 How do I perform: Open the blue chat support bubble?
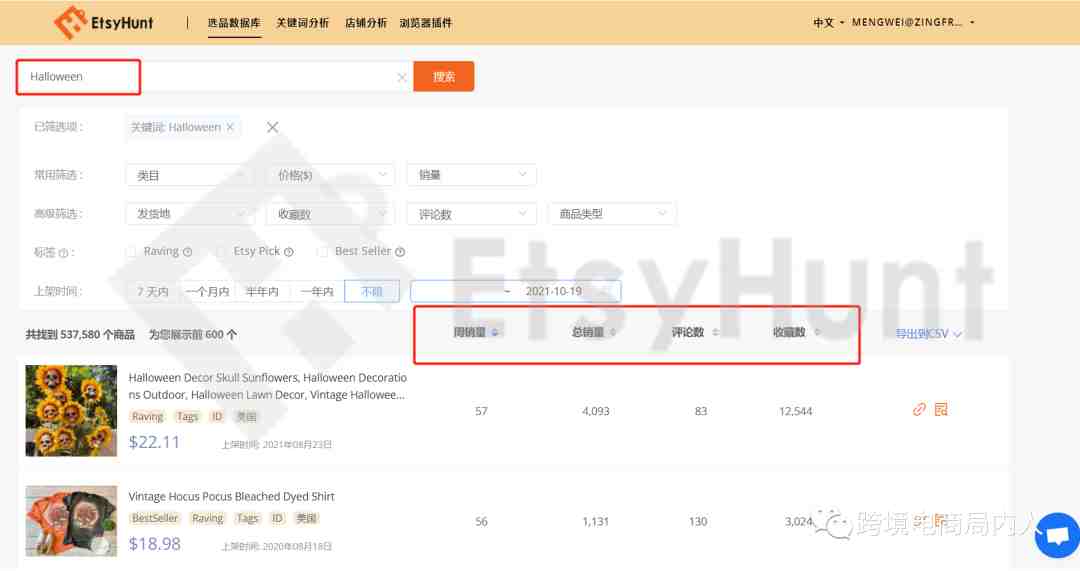click(x=1057, y=535)
